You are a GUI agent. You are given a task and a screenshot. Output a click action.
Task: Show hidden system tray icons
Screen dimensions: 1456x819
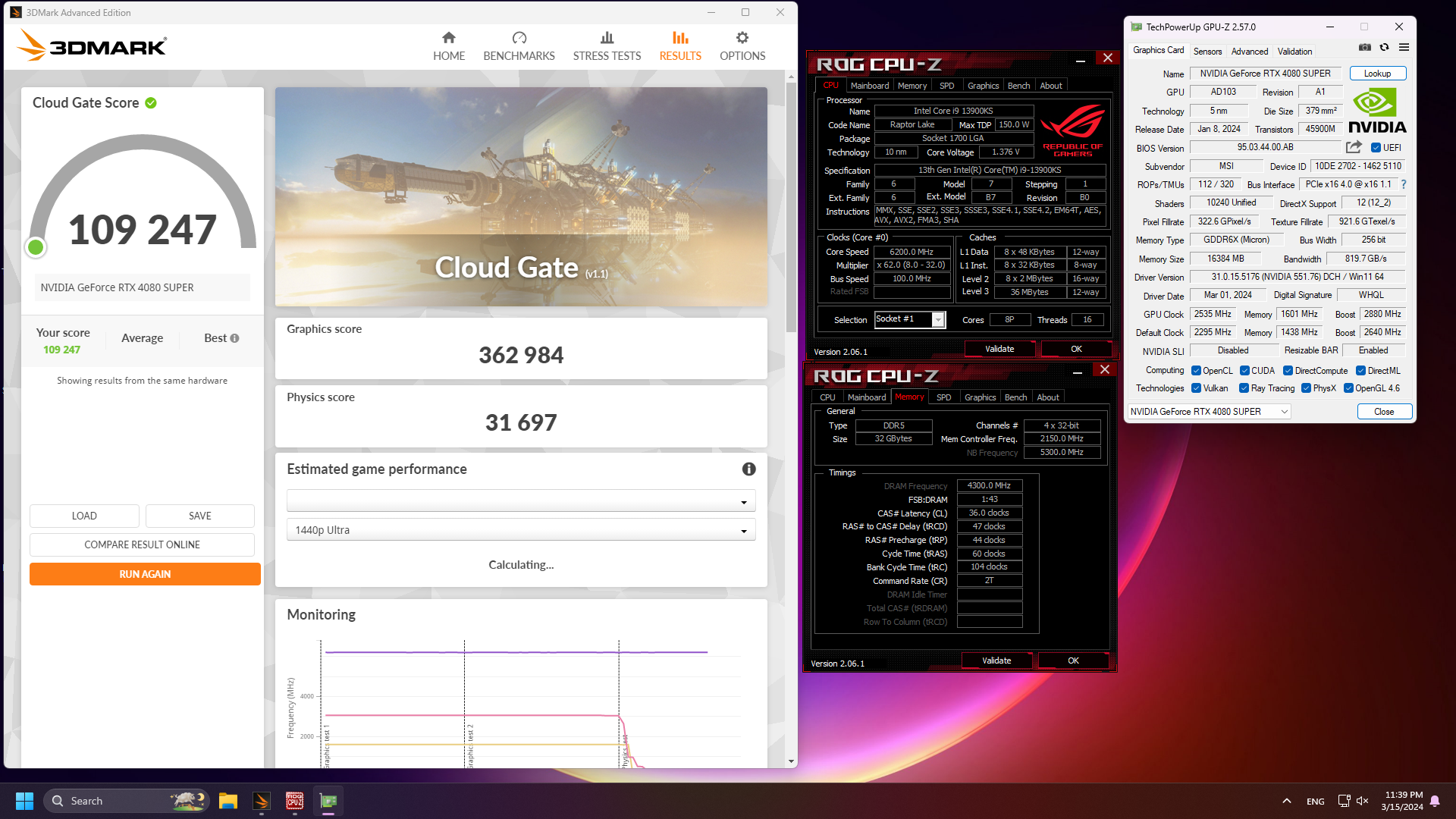click(x=1287, y=801)
